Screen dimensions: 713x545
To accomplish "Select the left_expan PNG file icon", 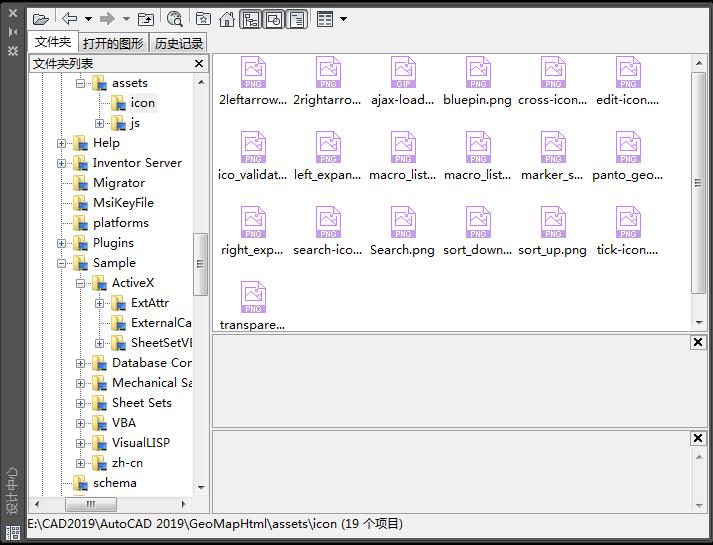I will [x=328, y=147].
